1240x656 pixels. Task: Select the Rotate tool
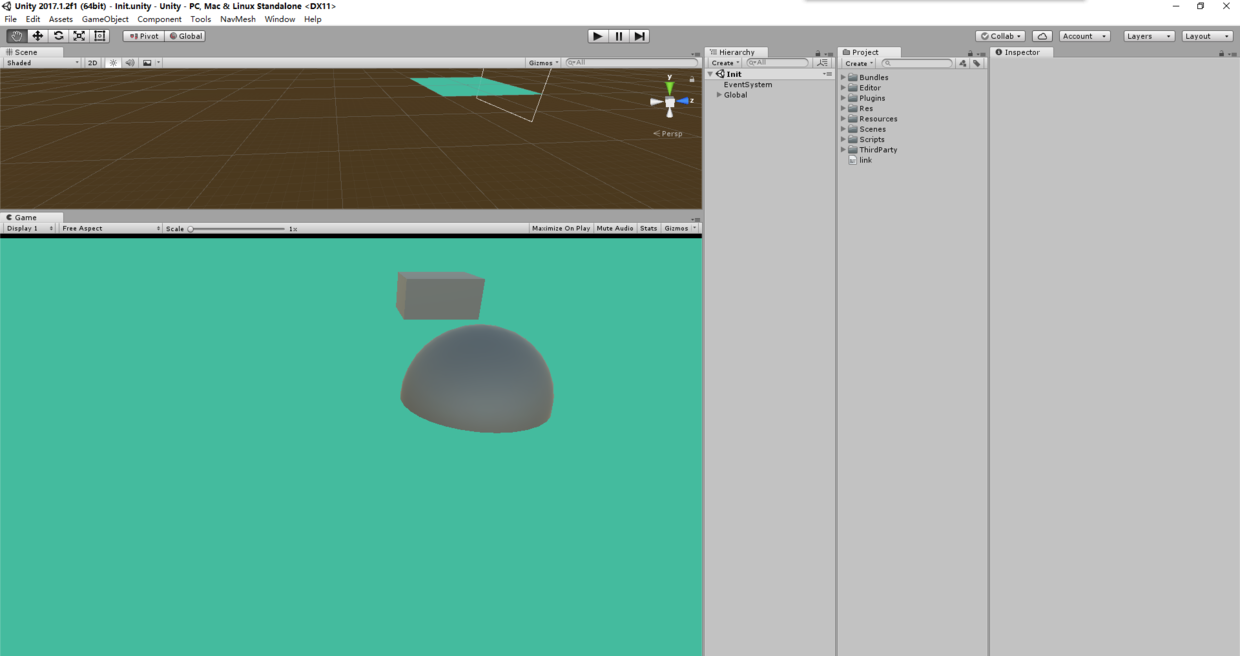58,35
